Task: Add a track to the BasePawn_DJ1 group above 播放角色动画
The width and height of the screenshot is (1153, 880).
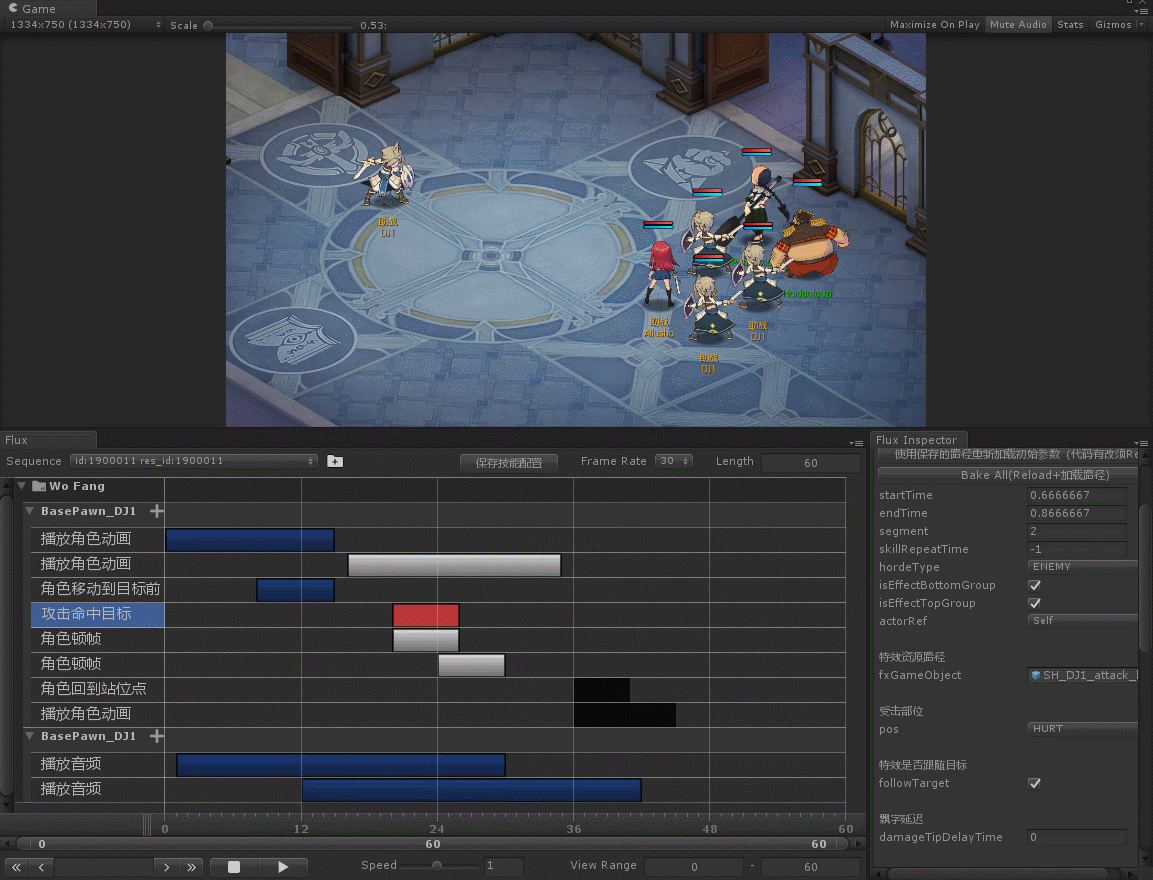Action: point(157,511)
